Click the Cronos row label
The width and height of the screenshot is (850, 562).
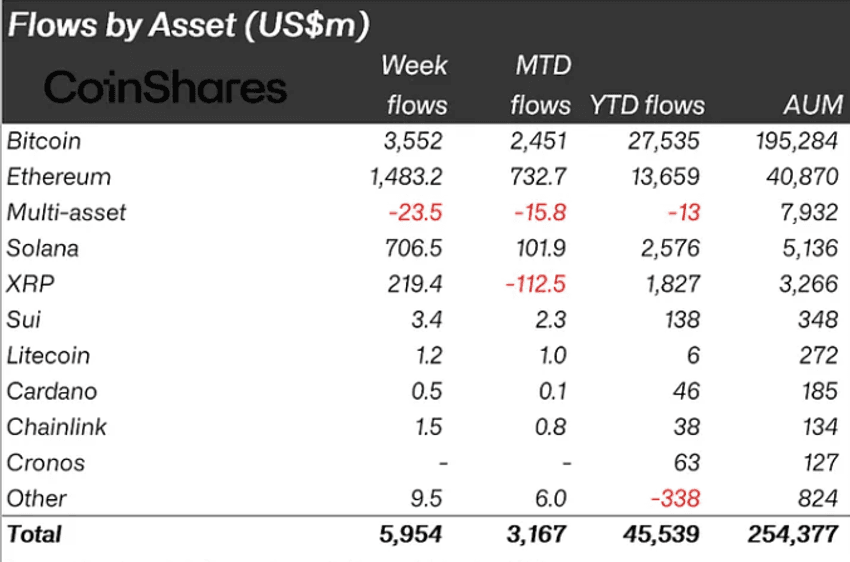coord(46,462)
